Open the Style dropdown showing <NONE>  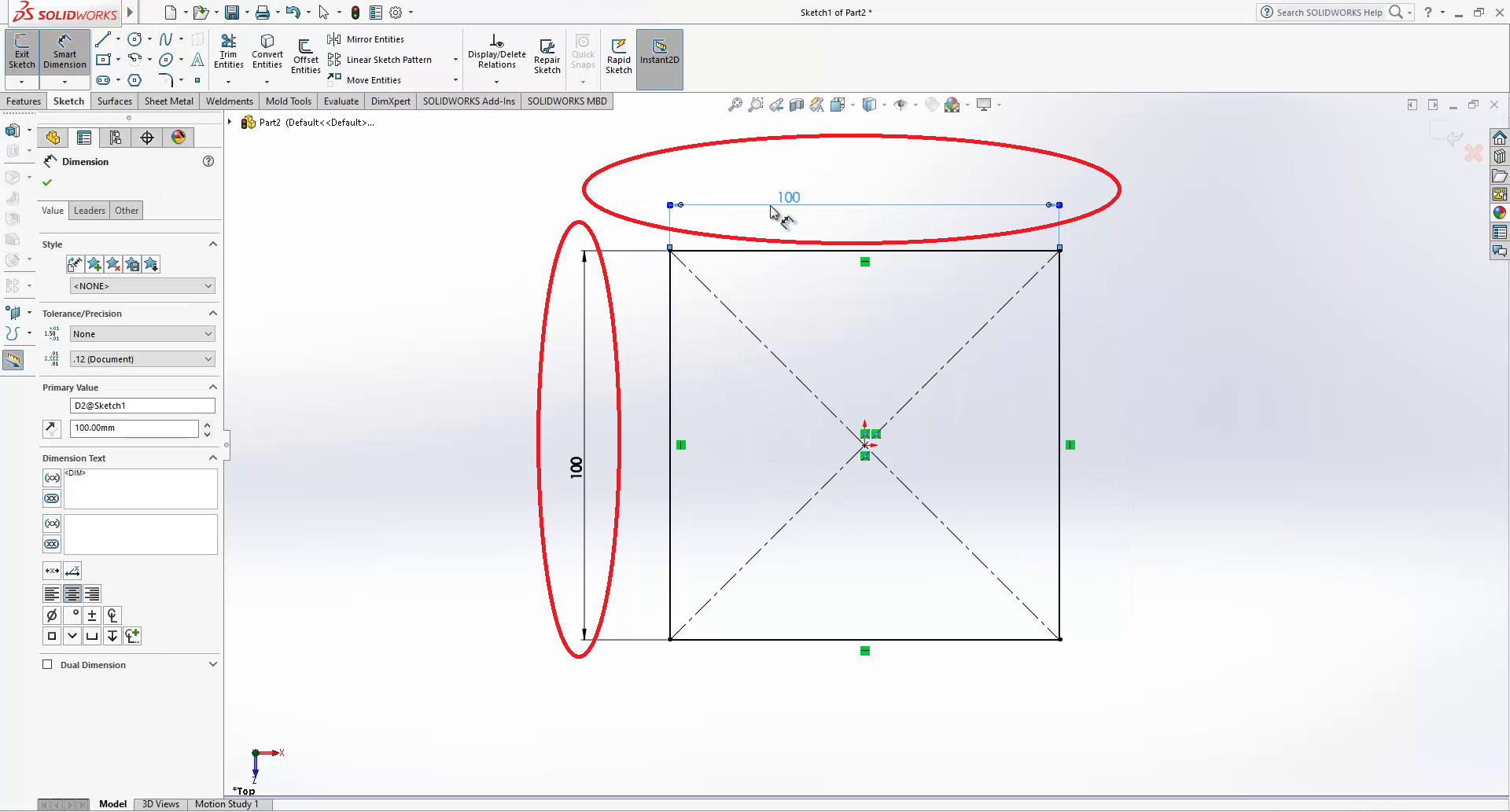click(142, 286)
